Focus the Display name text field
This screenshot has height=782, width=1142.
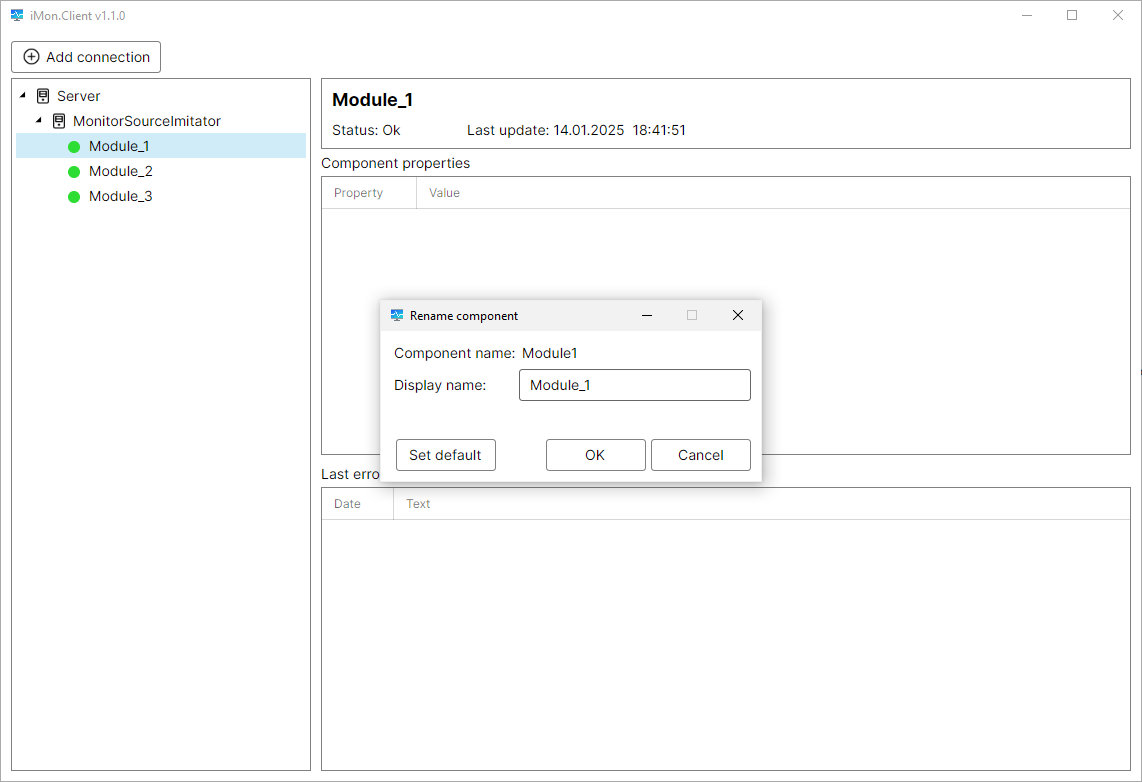pyautogui.click(x=634, y=385)
